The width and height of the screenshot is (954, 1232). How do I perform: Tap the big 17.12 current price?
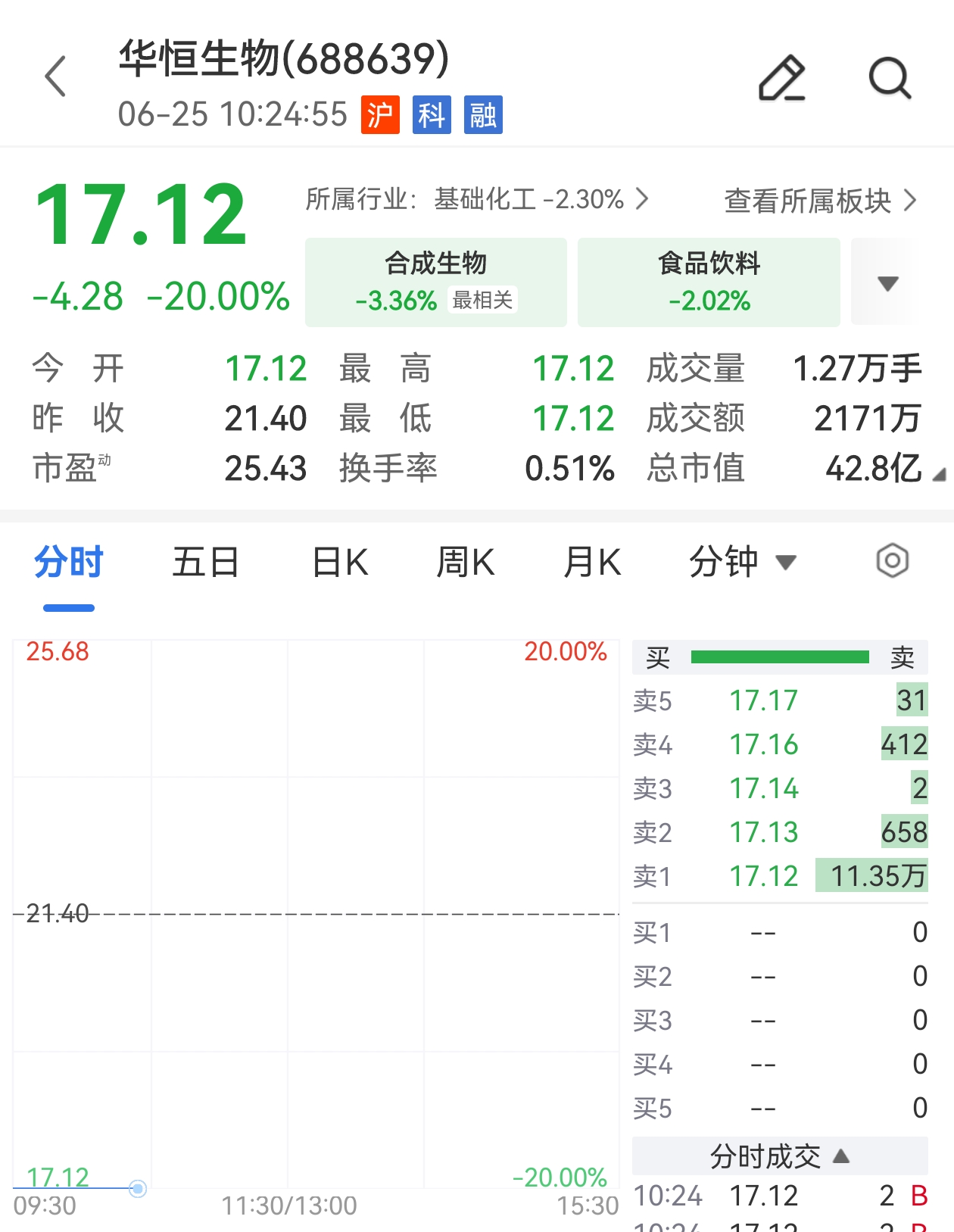141,216
